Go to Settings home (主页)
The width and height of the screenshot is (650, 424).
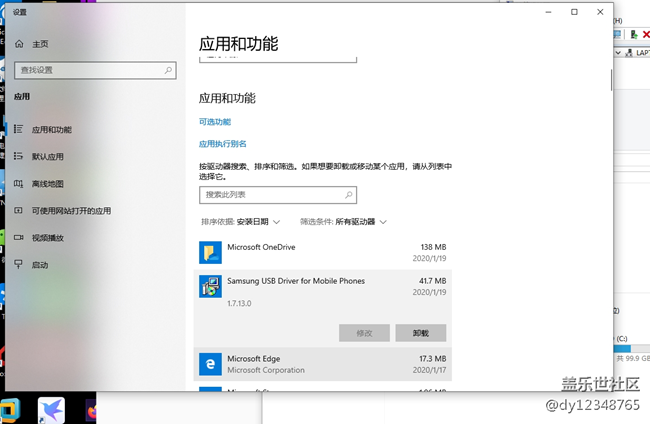coord(32,44)
